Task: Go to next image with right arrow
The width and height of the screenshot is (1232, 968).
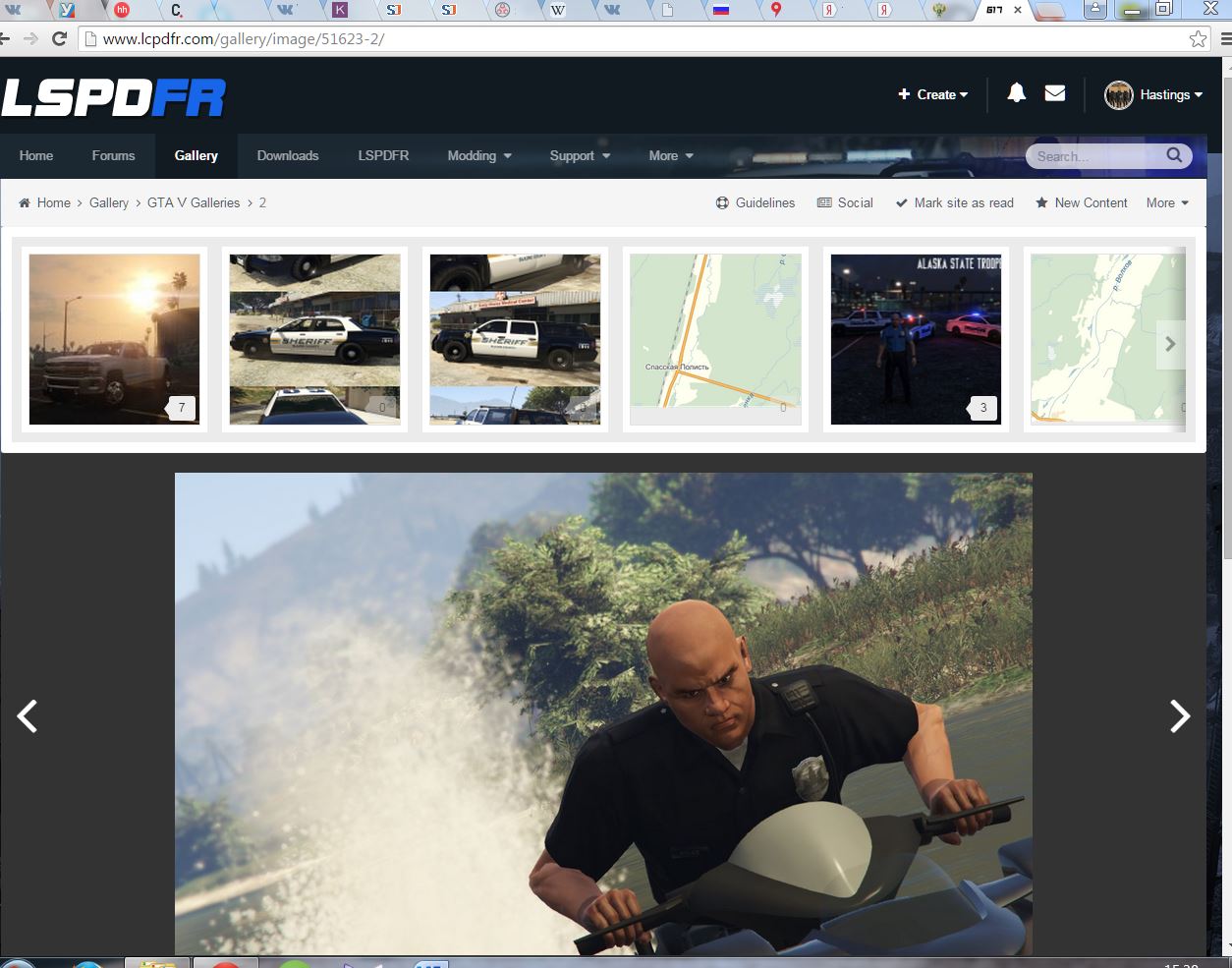Action: coord(1180,716)
